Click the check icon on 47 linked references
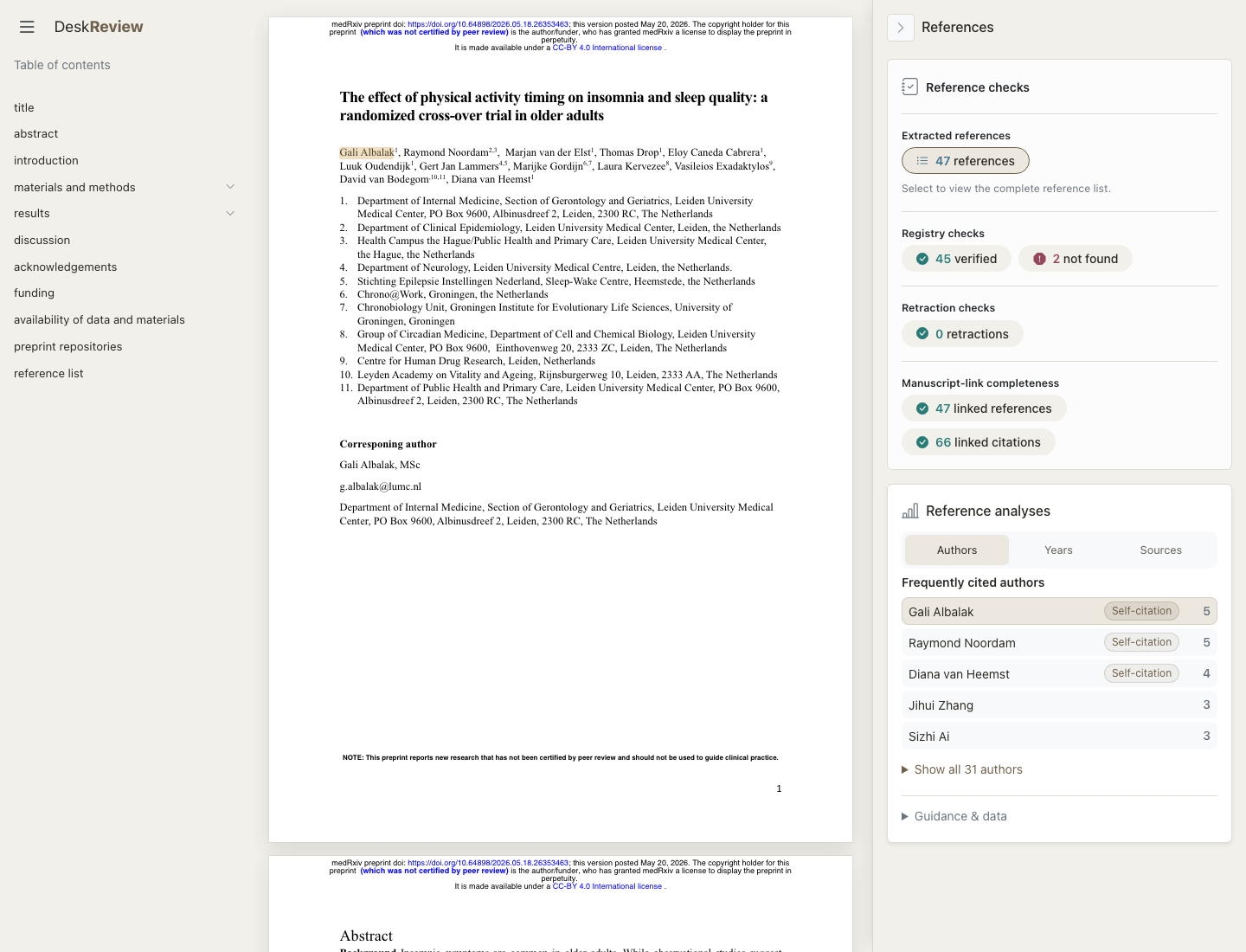The height and width of the screenshot is (952, 1246). click(x=922, y=408)
